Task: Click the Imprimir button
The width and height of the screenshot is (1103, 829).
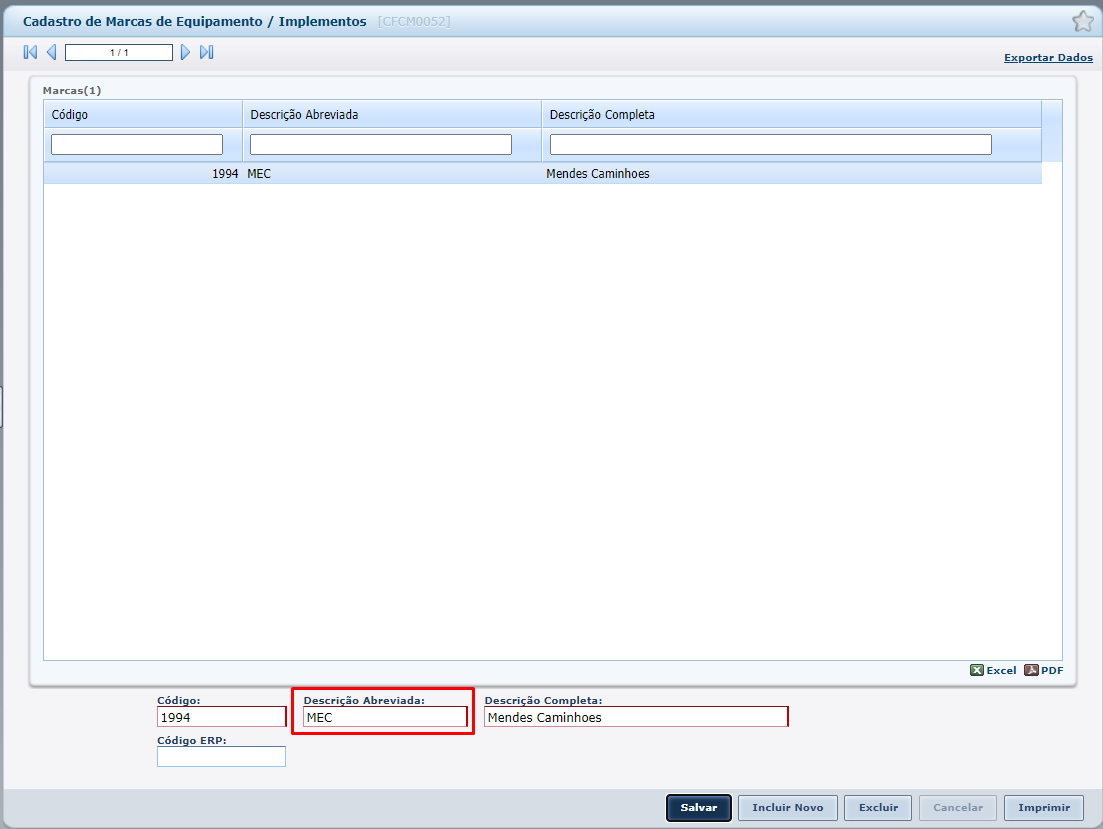Action: [1044, 808]
